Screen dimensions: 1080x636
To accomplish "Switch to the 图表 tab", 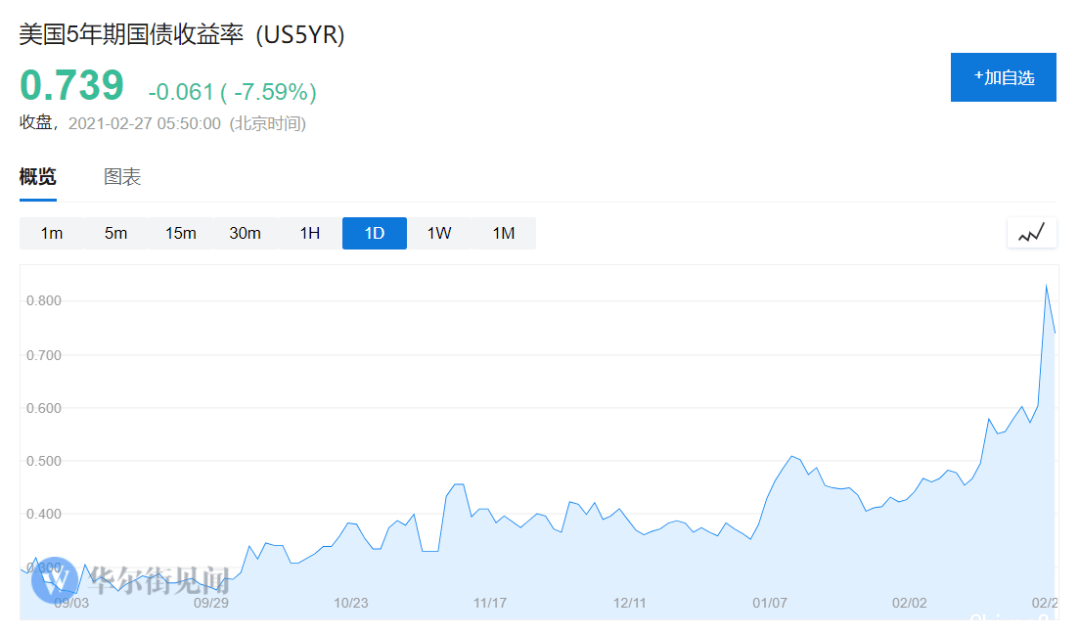I will [122, 177].
